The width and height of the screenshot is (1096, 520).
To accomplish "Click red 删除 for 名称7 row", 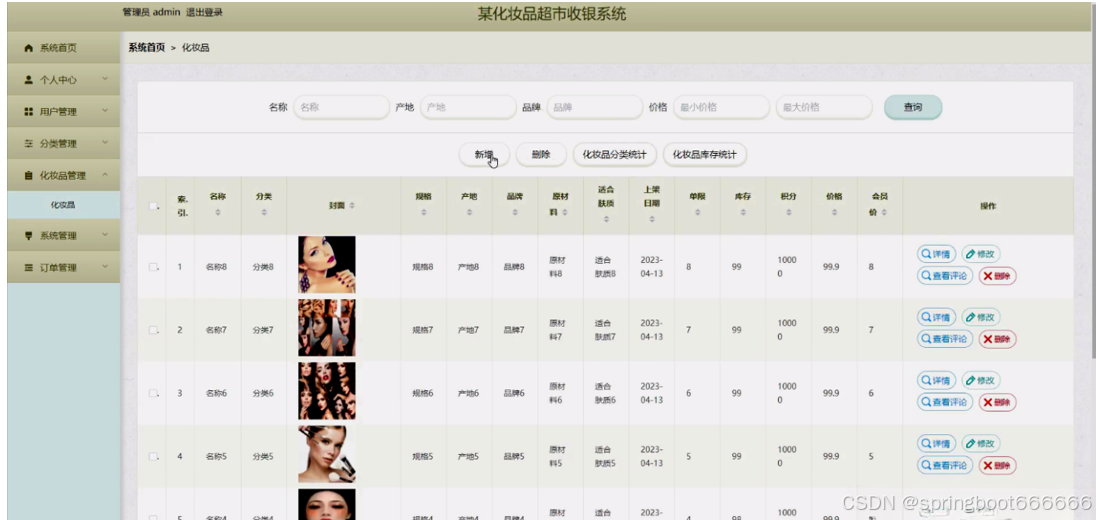I will (997, 339).
